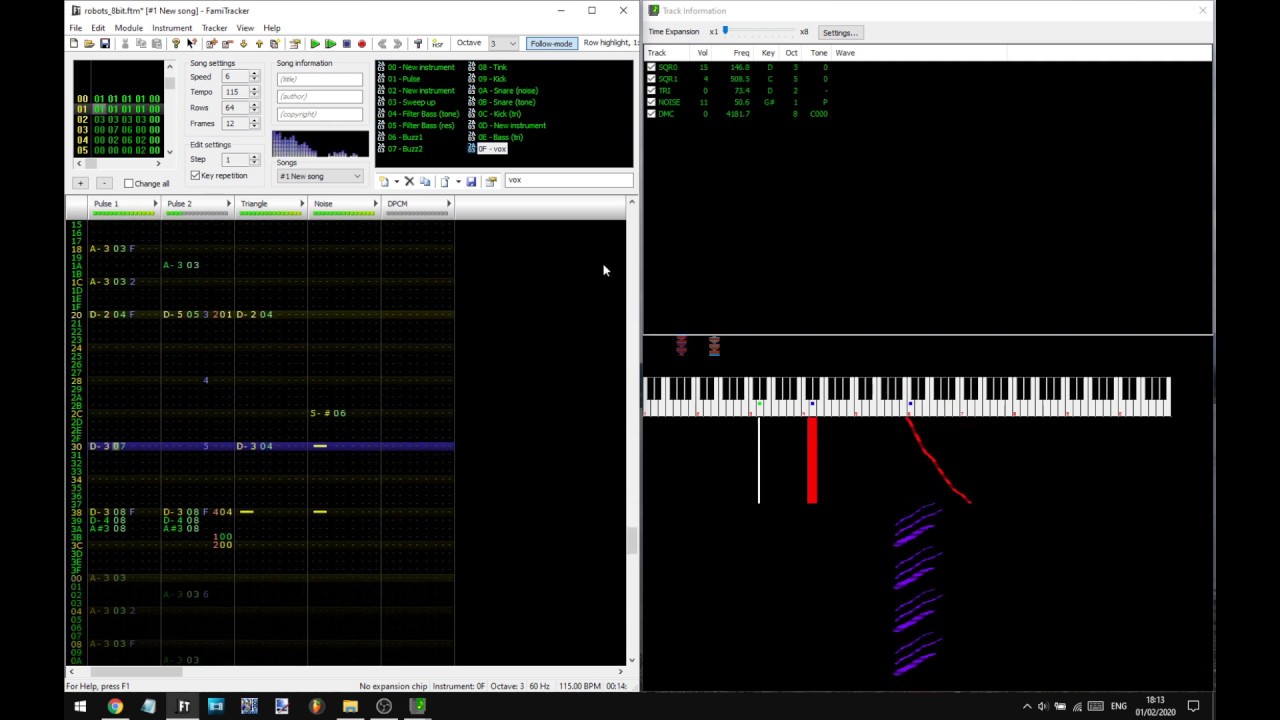This screenshot has width=1280, height=720.
Task: Open configuration hammer icon
Action: pyautogui.click(x=418, y=44)
